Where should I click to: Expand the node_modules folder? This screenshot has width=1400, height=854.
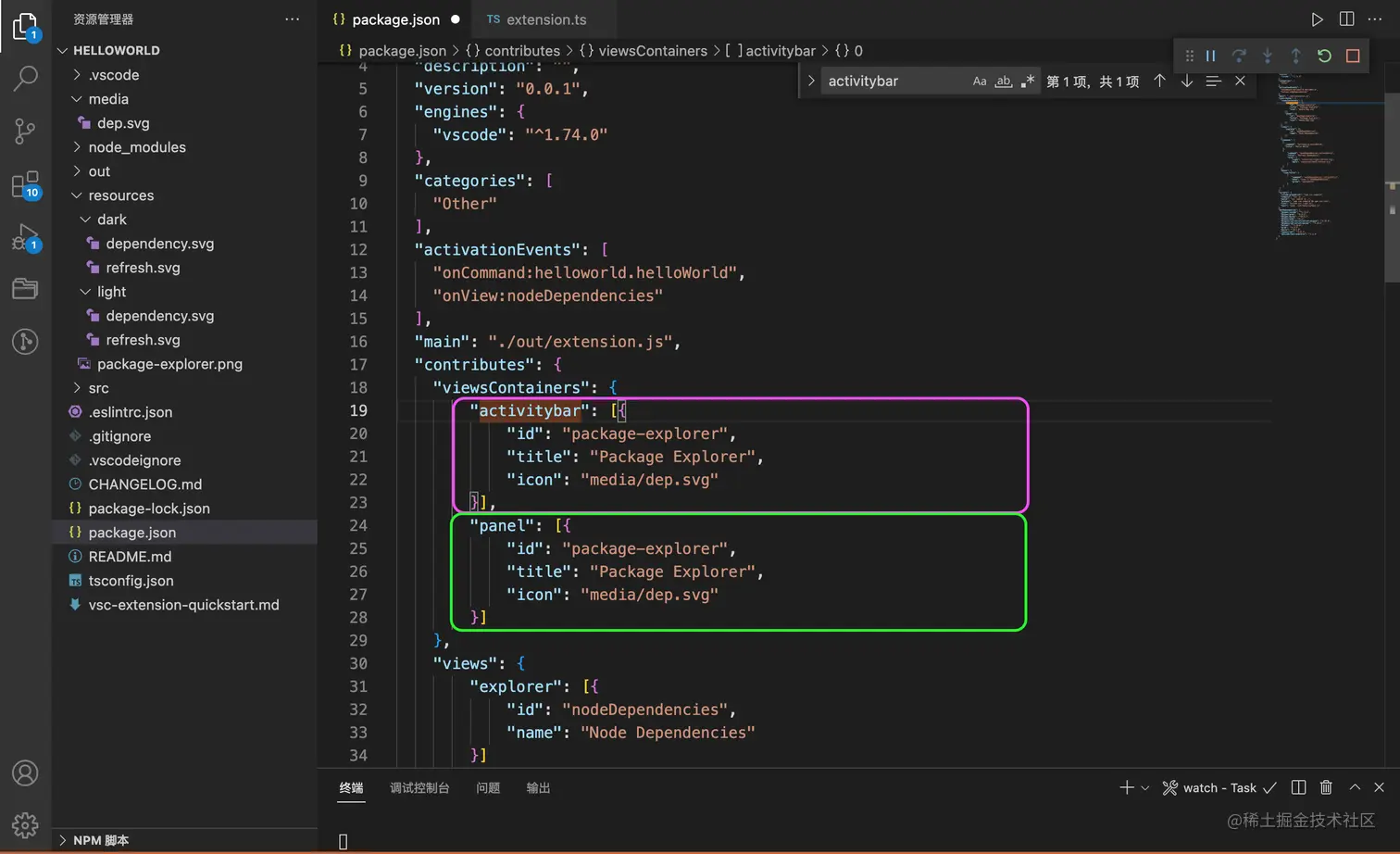click(77, 147)
